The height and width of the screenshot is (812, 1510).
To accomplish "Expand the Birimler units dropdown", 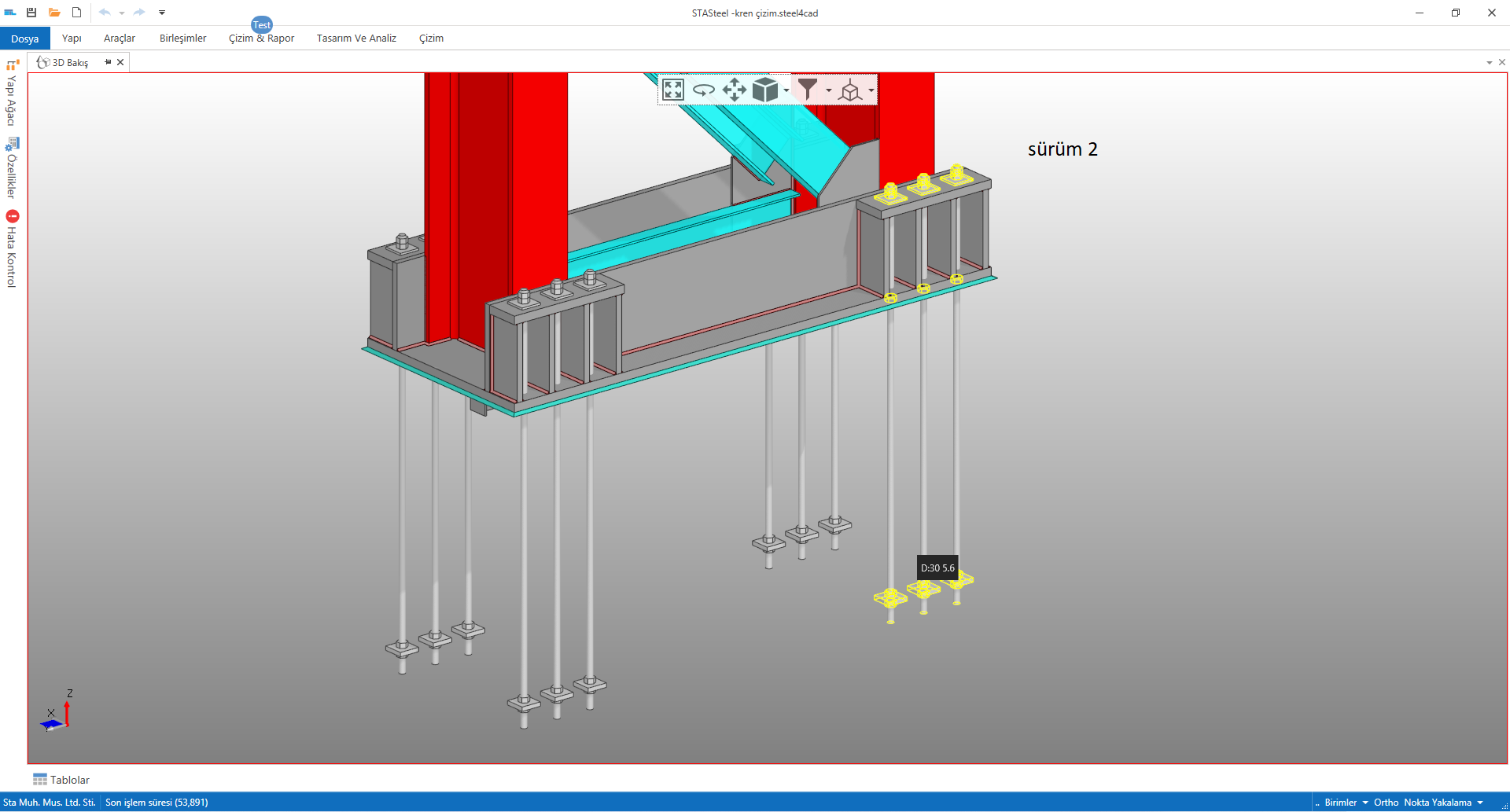I will click(1346, 803).
